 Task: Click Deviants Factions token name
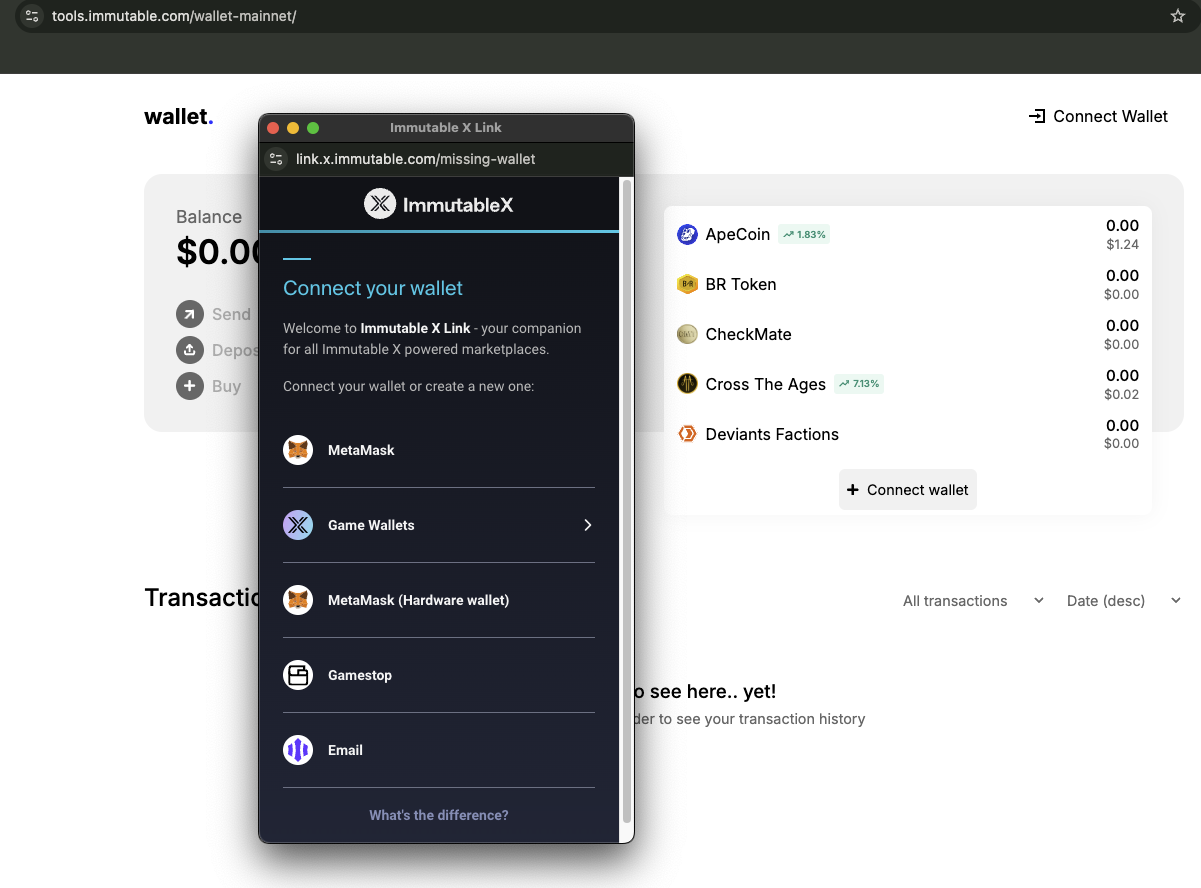772,434
